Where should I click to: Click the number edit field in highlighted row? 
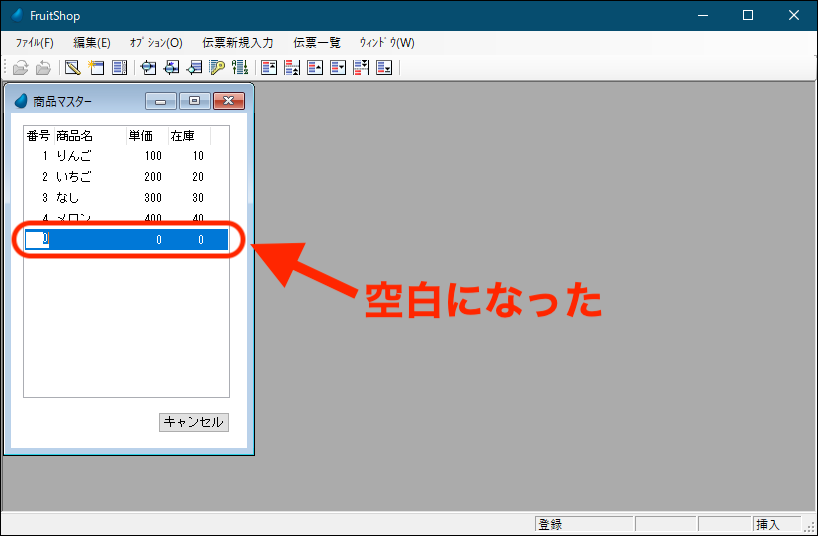point(37,240)
